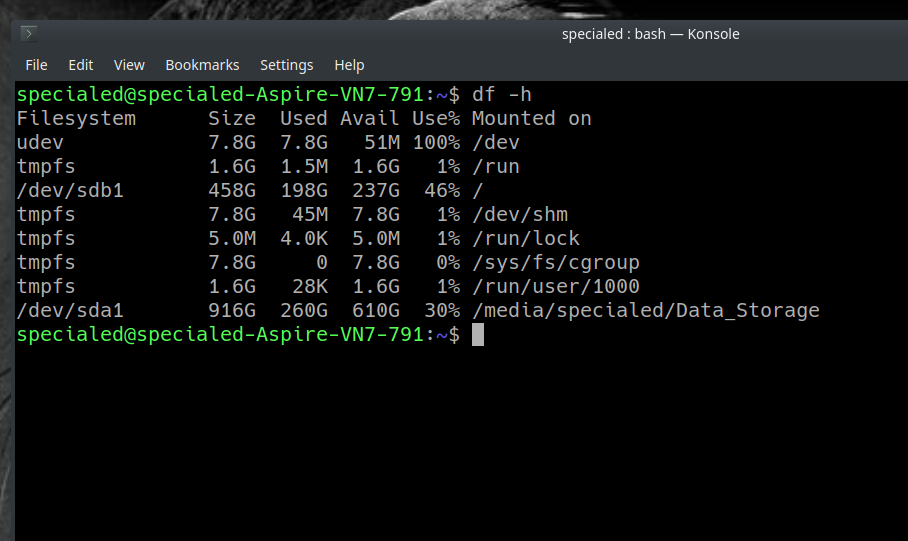The width and height of the screenshot is (908, 541).
Task: Open the Bookmarks menu
Action: pyautogui.click(x=202, y=65)
